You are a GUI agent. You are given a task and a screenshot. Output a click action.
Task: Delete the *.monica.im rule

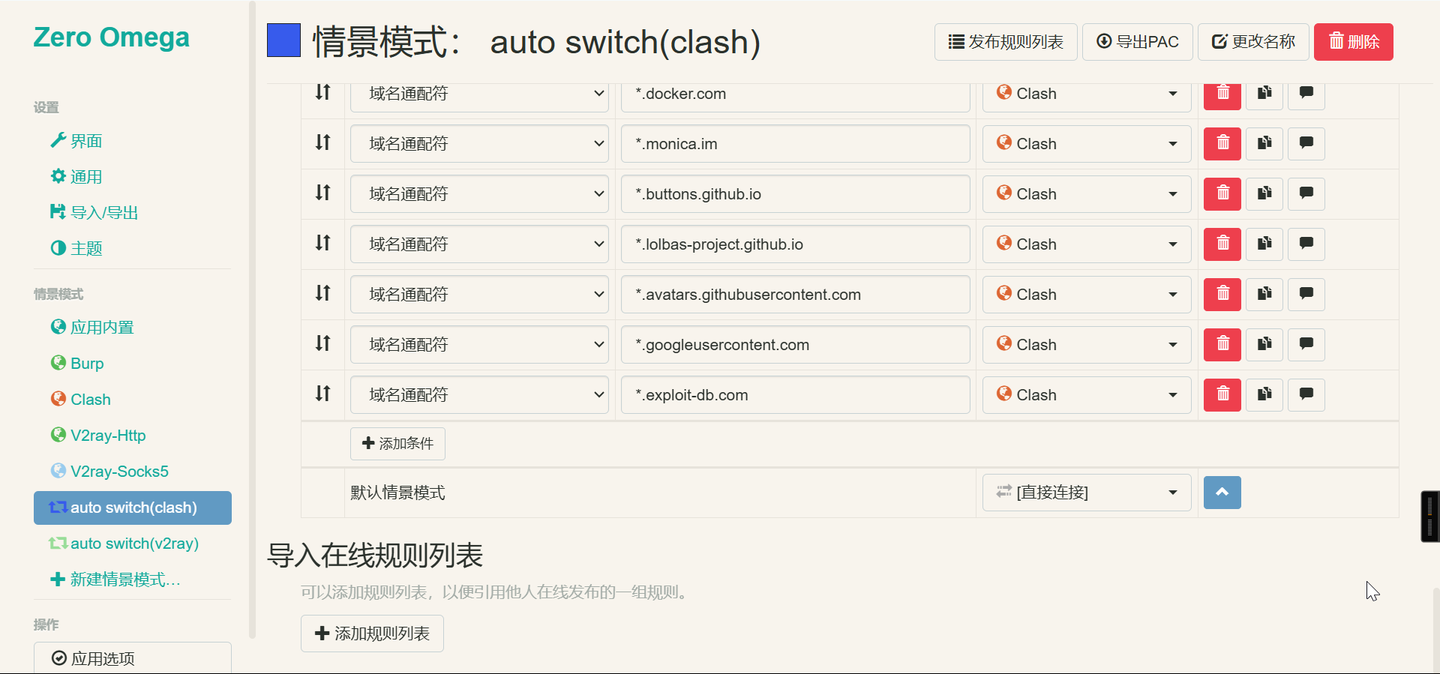click(1221, 143)
